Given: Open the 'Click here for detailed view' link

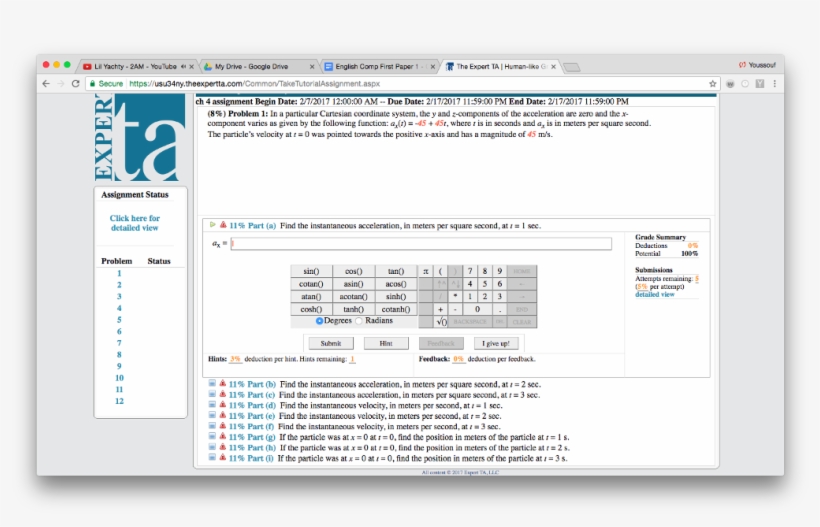Looking at the screenshot, I should (135, 223).
